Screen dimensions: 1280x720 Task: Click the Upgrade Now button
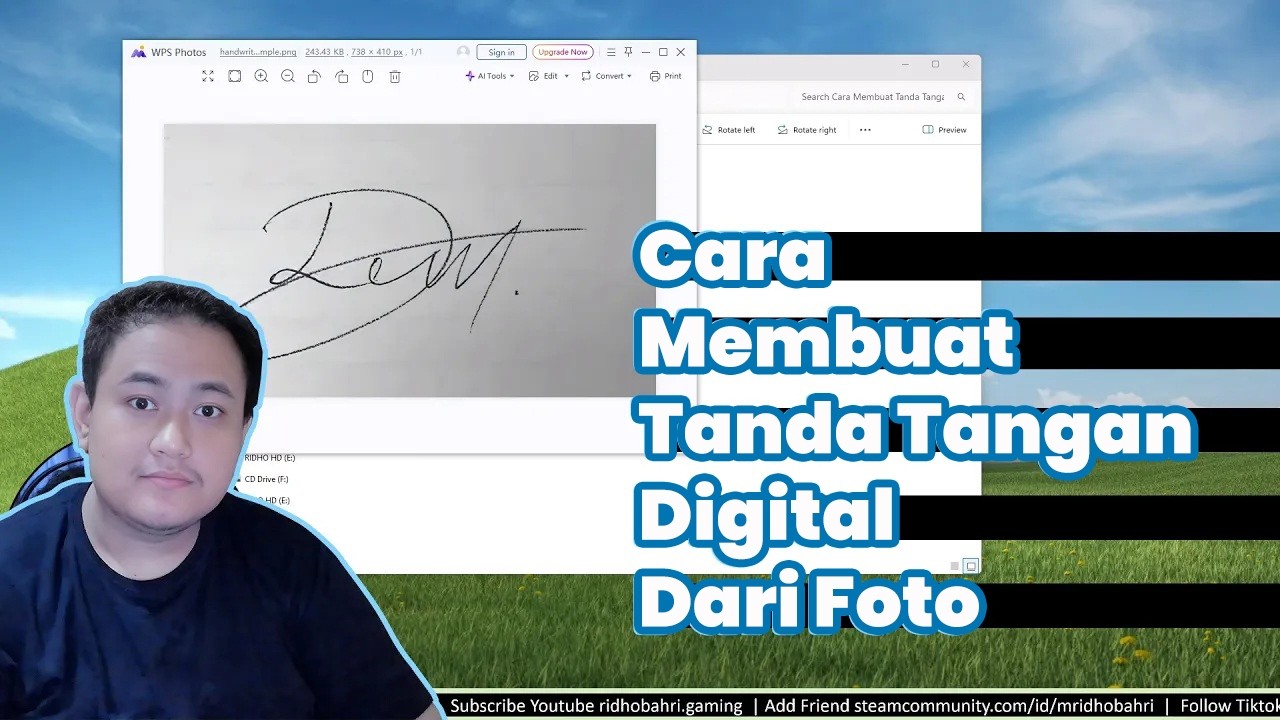[563, 52]
